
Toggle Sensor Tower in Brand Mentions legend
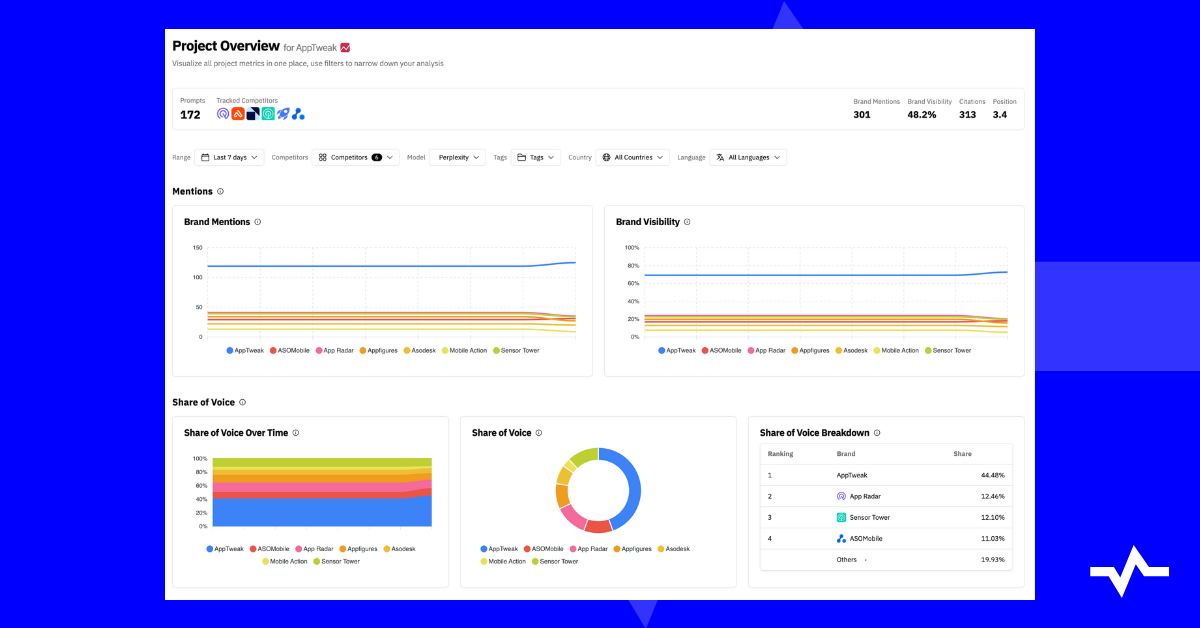coord(516,350)
